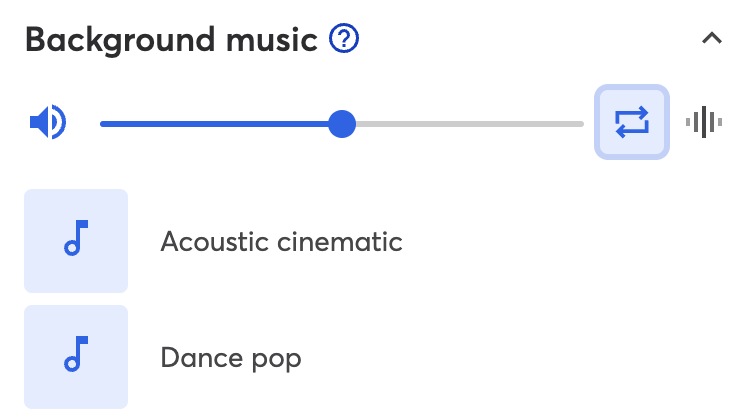Open the audio waveform icon
The image size is (752, 418).
[x=704, y=122]
